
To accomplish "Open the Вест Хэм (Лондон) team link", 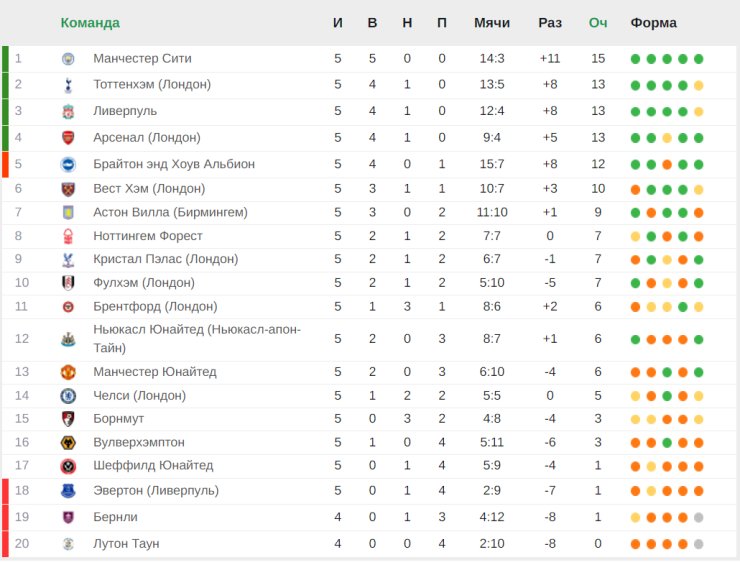I will pyautogui.click(x=149, y=189).
